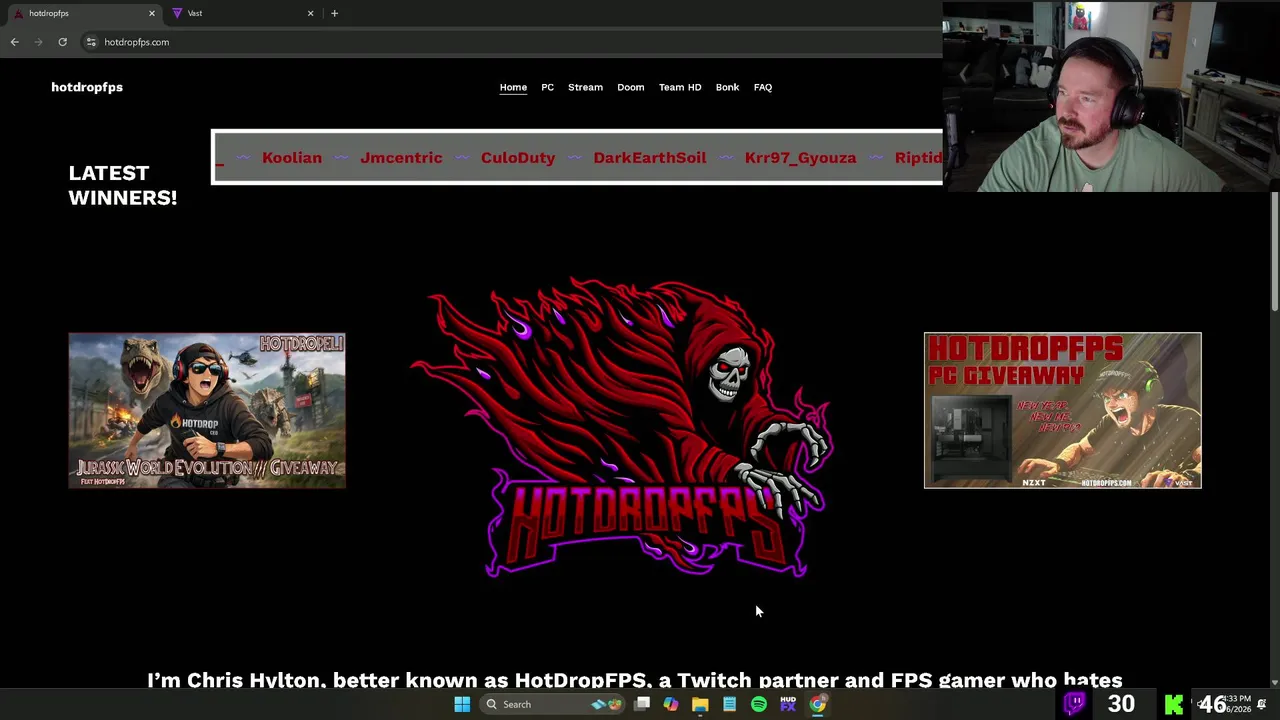Viewport: 1280px width, 720px height.
Task: Close the hotdropfps browser tab
Action: (152, 13)
